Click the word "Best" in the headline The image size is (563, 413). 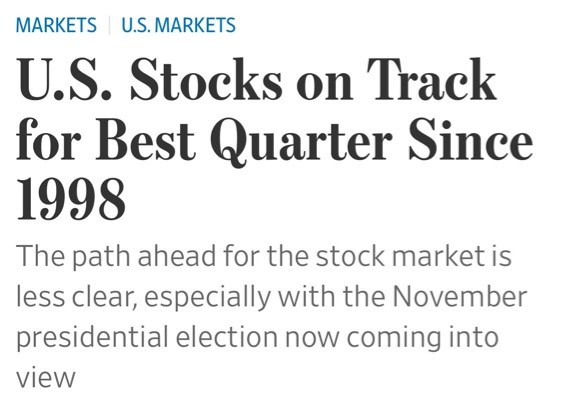click(145, 139)
